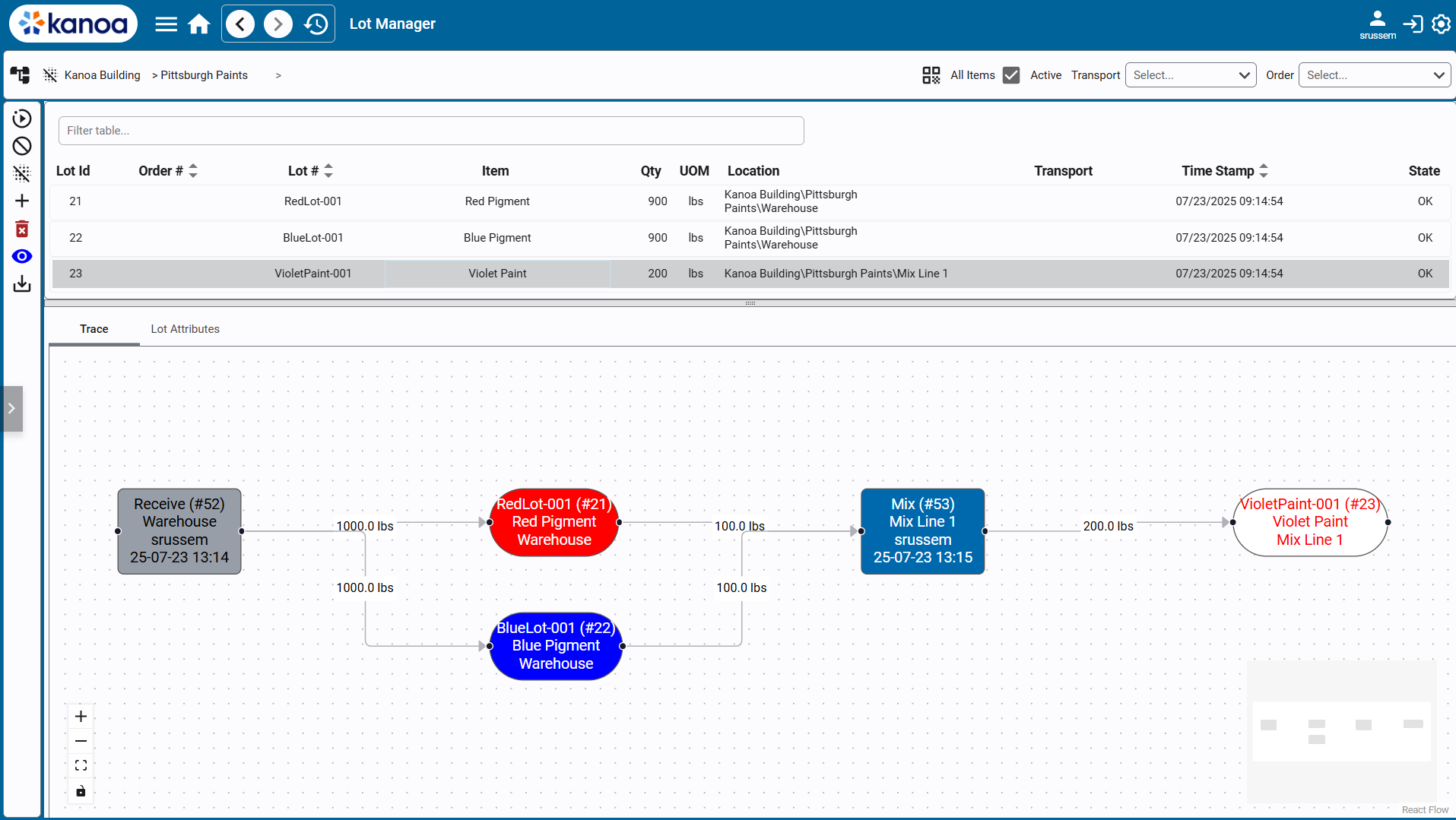Open the Order select dropdown
Image resolution: width=1456 pixels, height=820 pixels.
pos(1374,75)
